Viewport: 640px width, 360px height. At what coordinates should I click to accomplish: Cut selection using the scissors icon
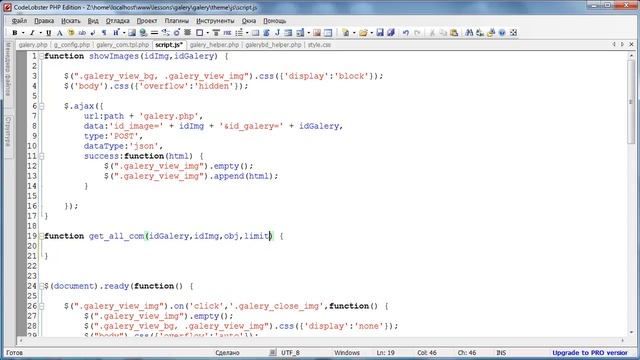point(432,33)
